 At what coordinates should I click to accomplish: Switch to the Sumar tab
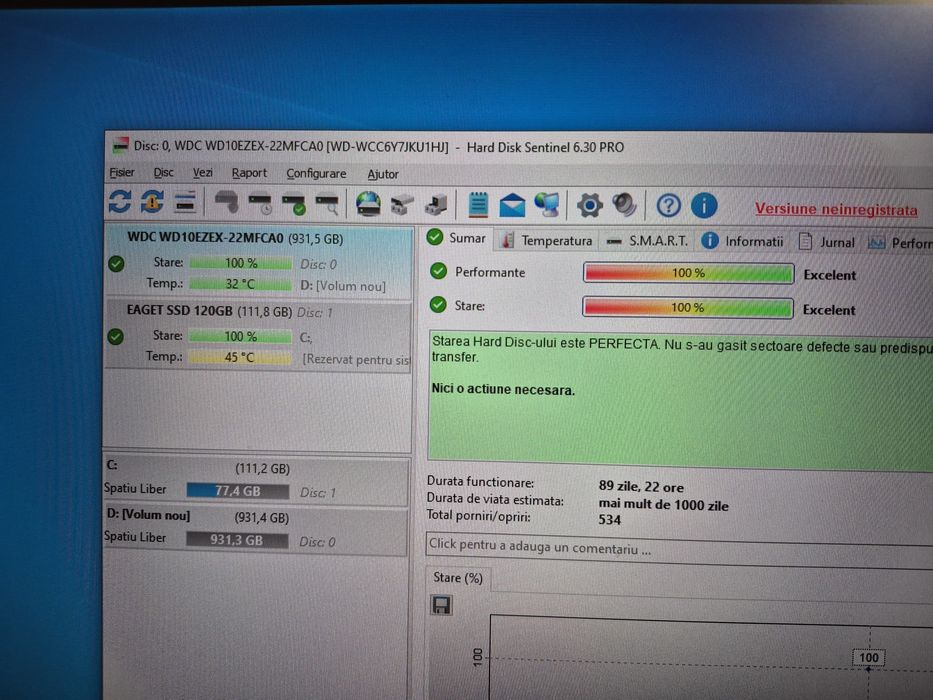[456, 238]
